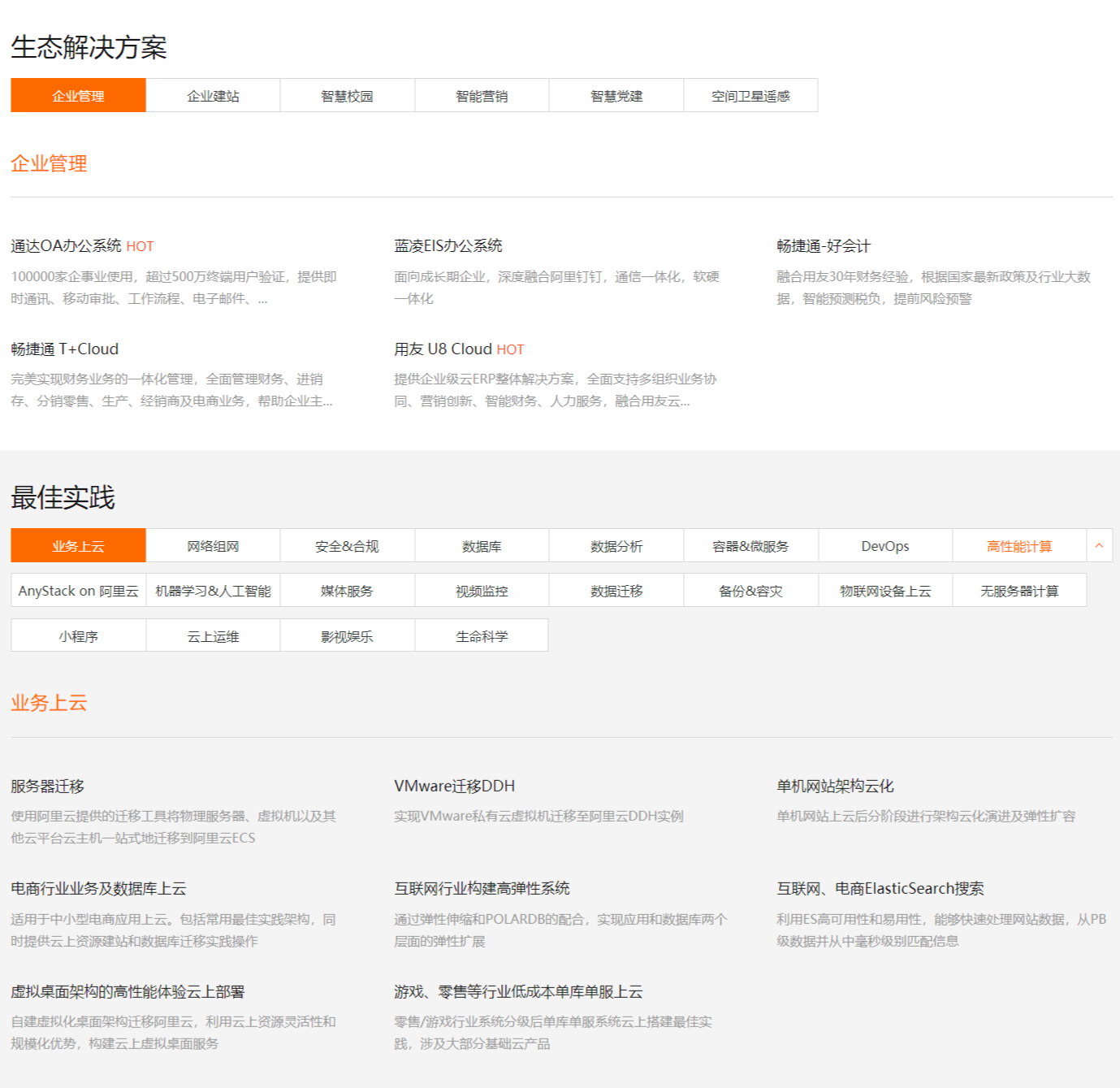The width and height of the screenshot is (1120, 1088).
Task: Select the DevOps tab
Action: 885,546
